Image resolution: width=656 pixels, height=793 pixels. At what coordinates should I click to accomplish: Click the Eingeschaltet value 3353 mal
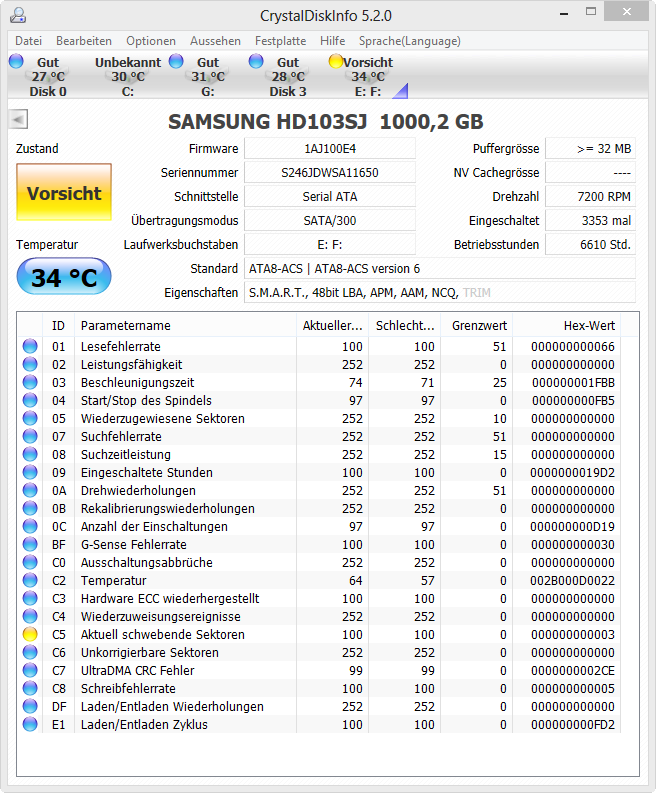click(x=590, y=221)
